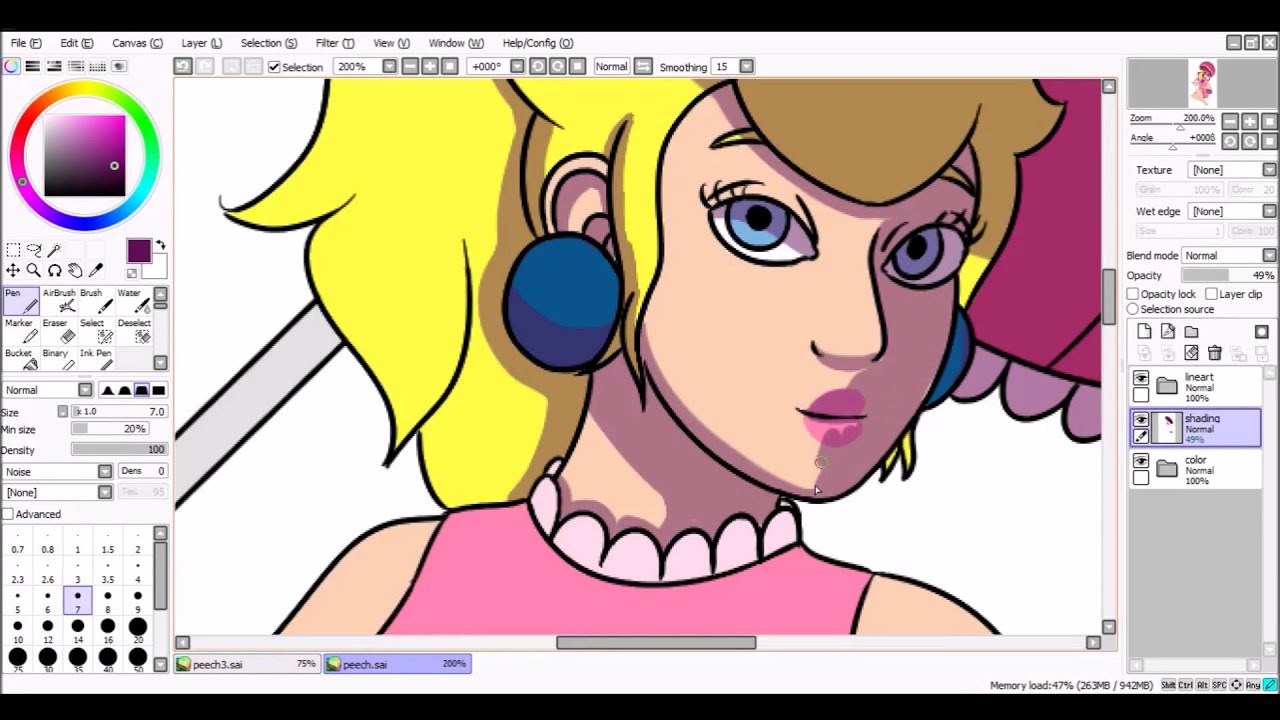The image size is (1280, 720).
Task: Select the Binary pen tool
Action: coord(59,360)
